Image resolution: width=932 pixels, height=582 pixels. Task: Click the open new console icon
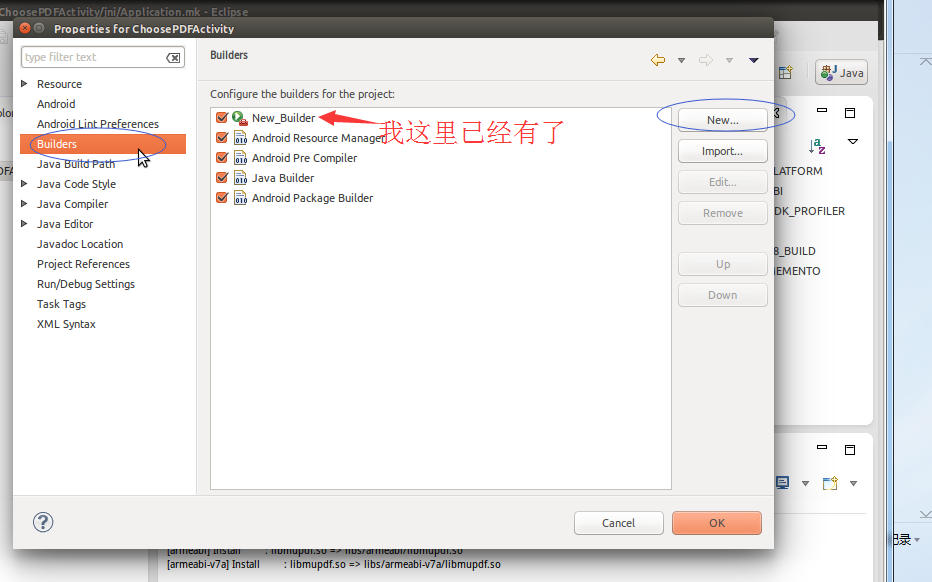coord(830,483)
